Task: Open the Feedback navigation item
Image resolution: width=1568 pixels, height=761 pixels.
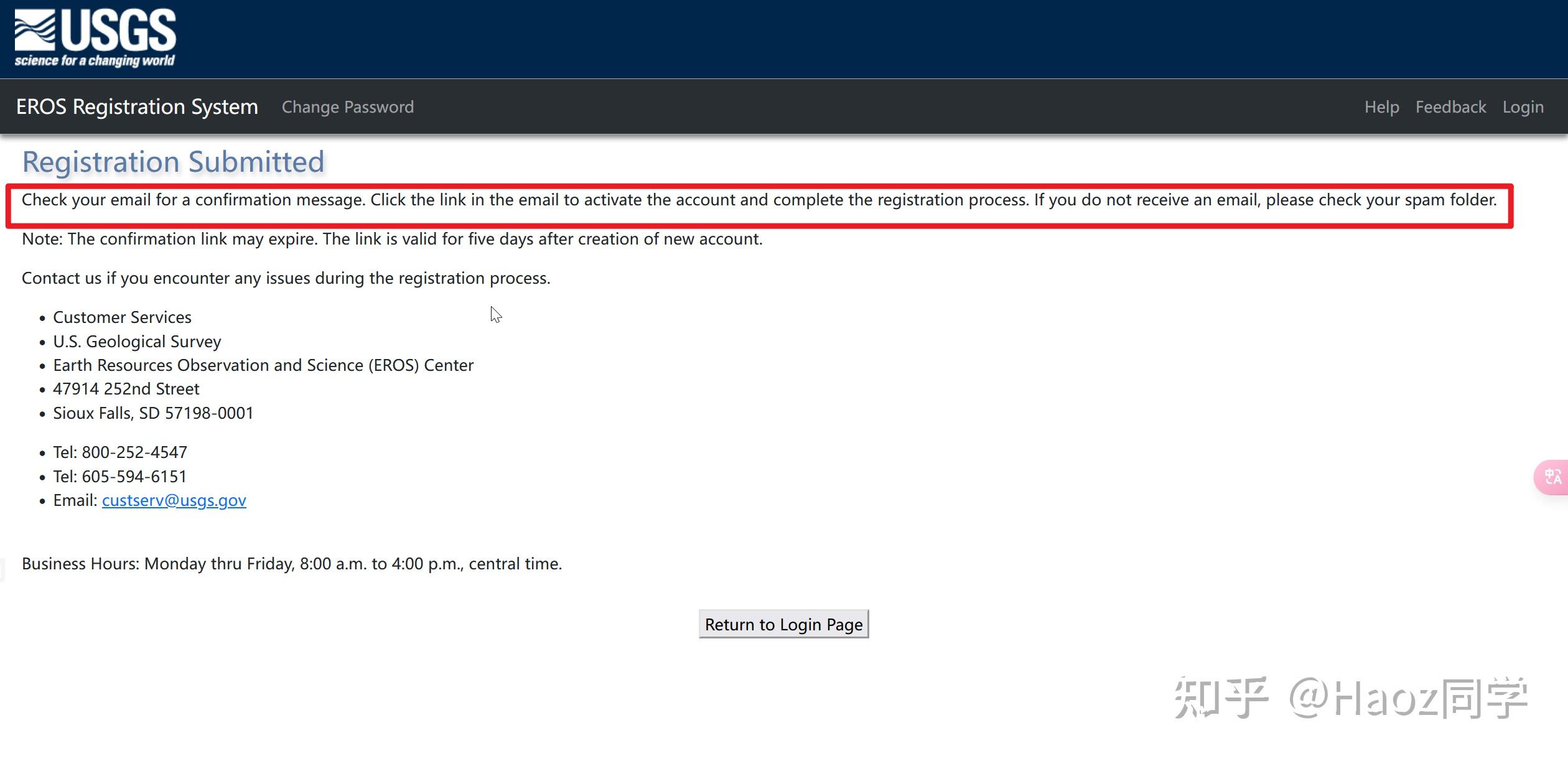Action: (x=1450, y=107)
